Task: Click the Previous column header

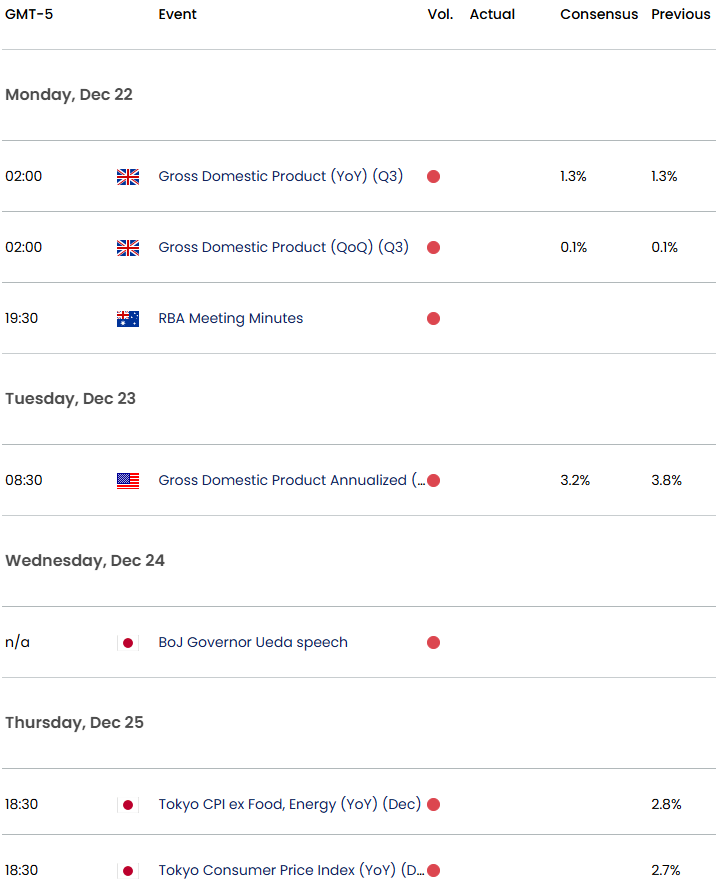Action: 681,15
